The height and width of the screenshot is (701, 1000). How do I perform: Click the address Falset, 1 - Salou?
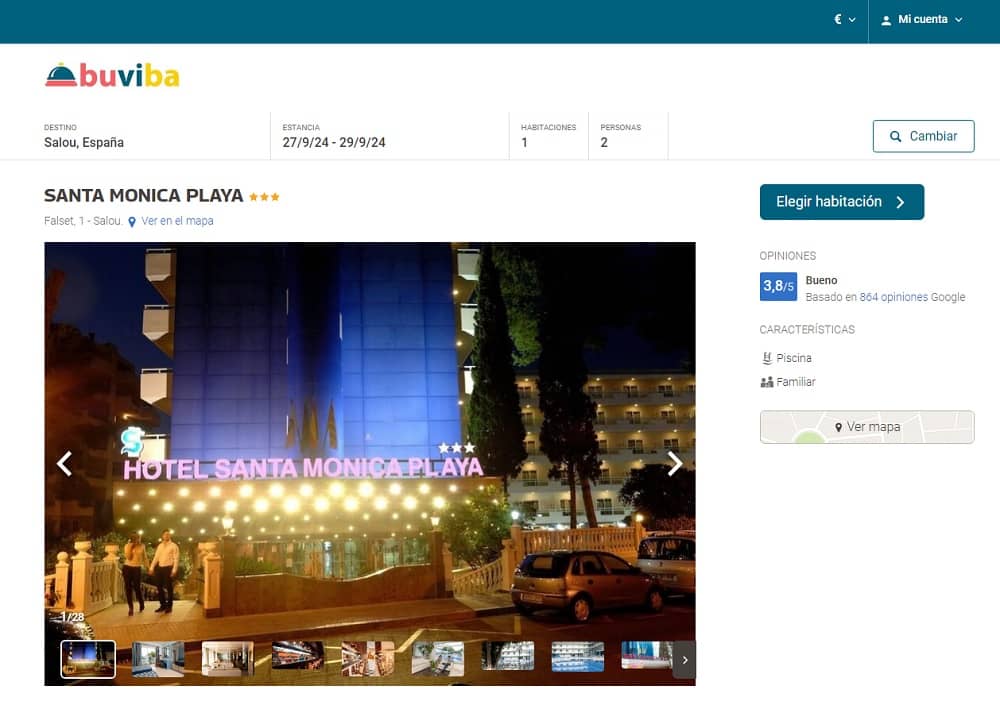[x=83, y=221]
